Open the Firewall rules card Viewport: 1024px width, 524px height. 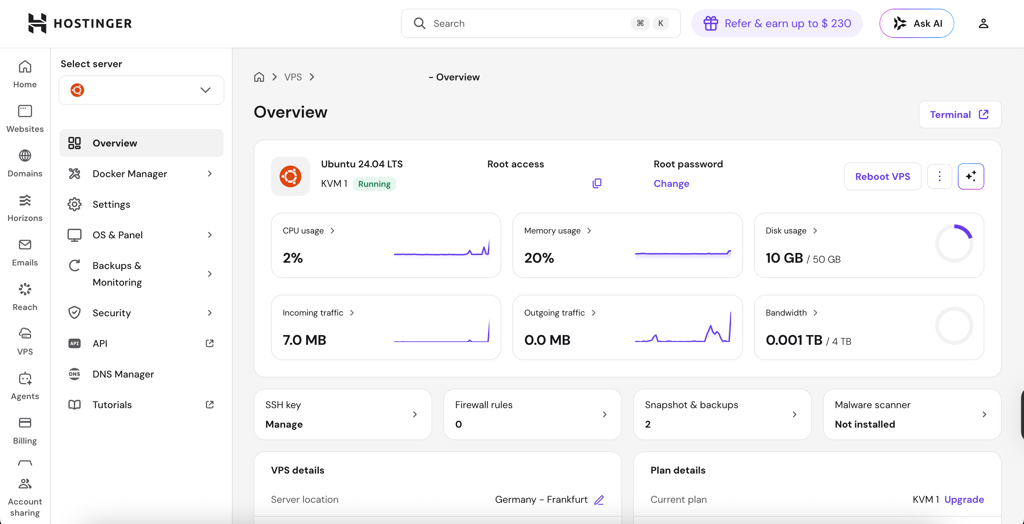point(532,414)
